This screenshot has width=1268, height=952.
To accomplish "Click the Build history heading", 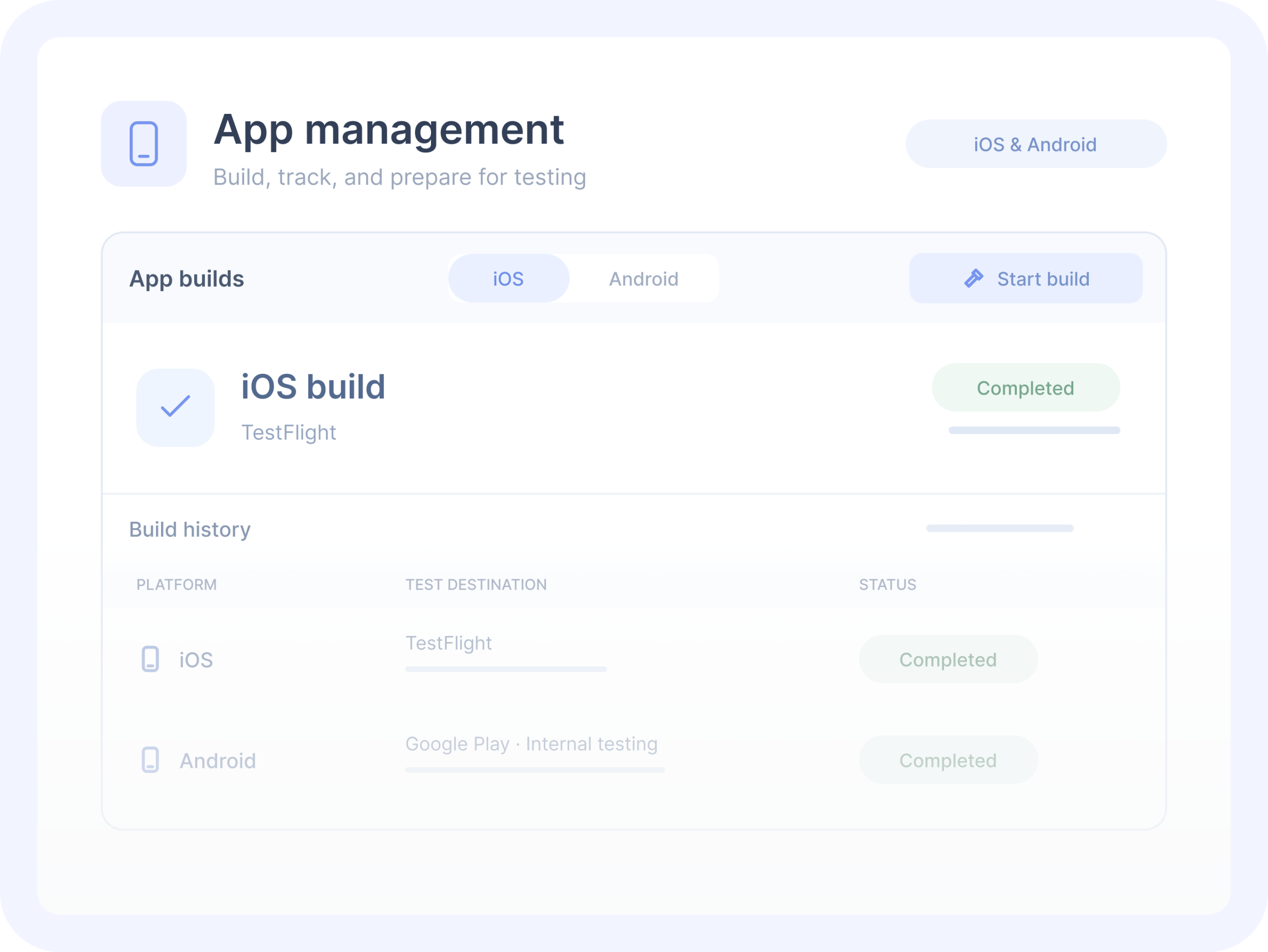I will (x=190, y=530).
